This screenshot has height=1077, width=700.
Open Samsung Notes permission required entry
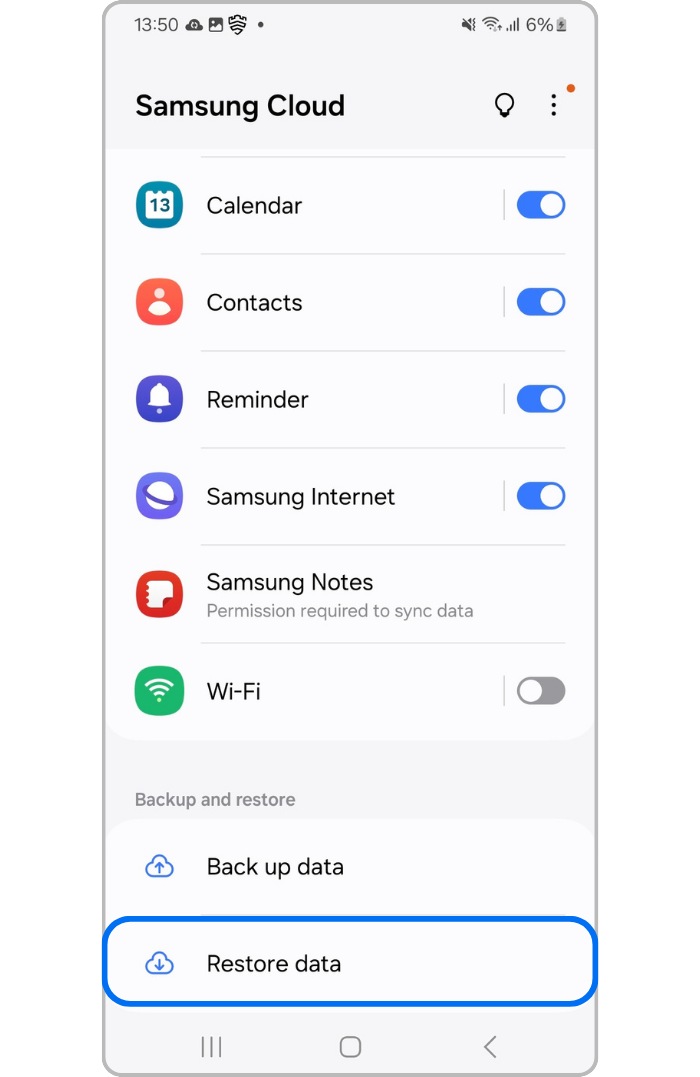coord(350,594)
